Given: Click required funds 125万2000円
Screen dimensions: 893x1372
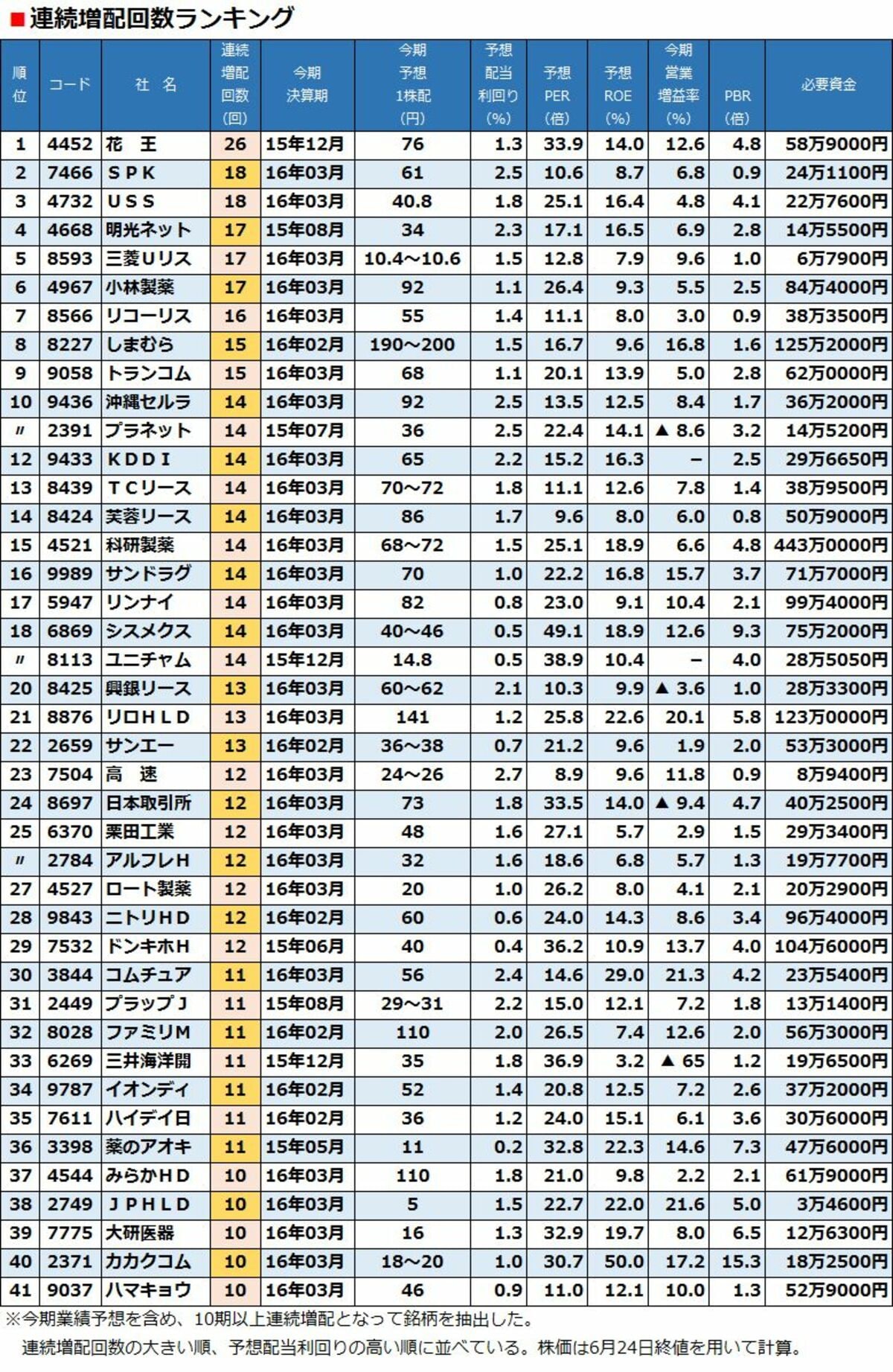Looking at the screenshot, I should [x=831, y=345].
